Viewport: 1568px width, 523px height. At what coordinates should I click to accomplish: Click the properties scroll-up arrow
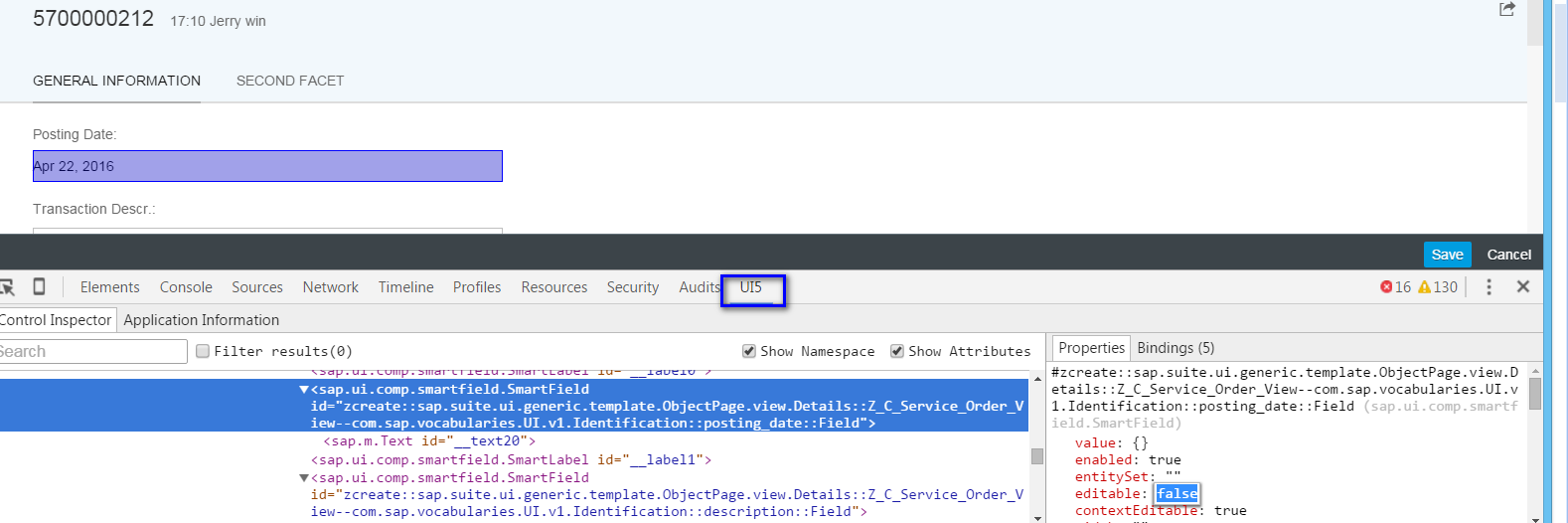[x=1535, y=370]
